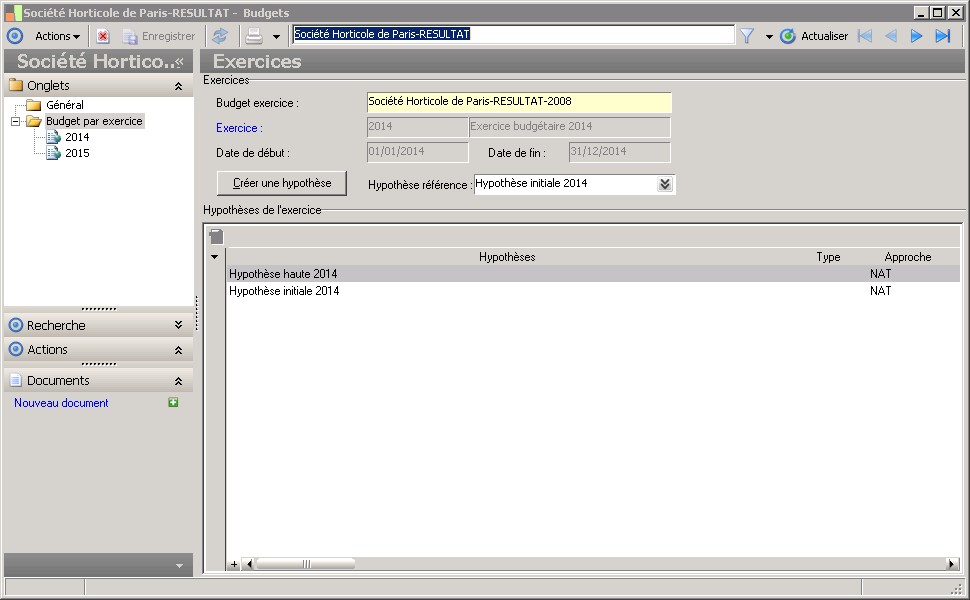970x600 pixels.
Task: Click the grid toolbar document icon
Action: pyautogui.click(x=217, y=236)
